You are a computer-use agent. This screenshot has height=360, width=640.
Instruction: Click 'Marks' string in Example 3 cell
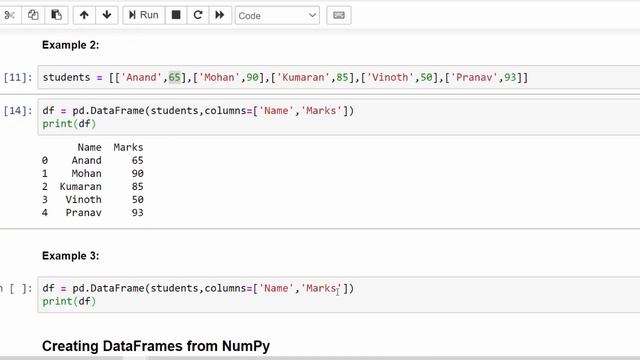[x=321, y=288]
